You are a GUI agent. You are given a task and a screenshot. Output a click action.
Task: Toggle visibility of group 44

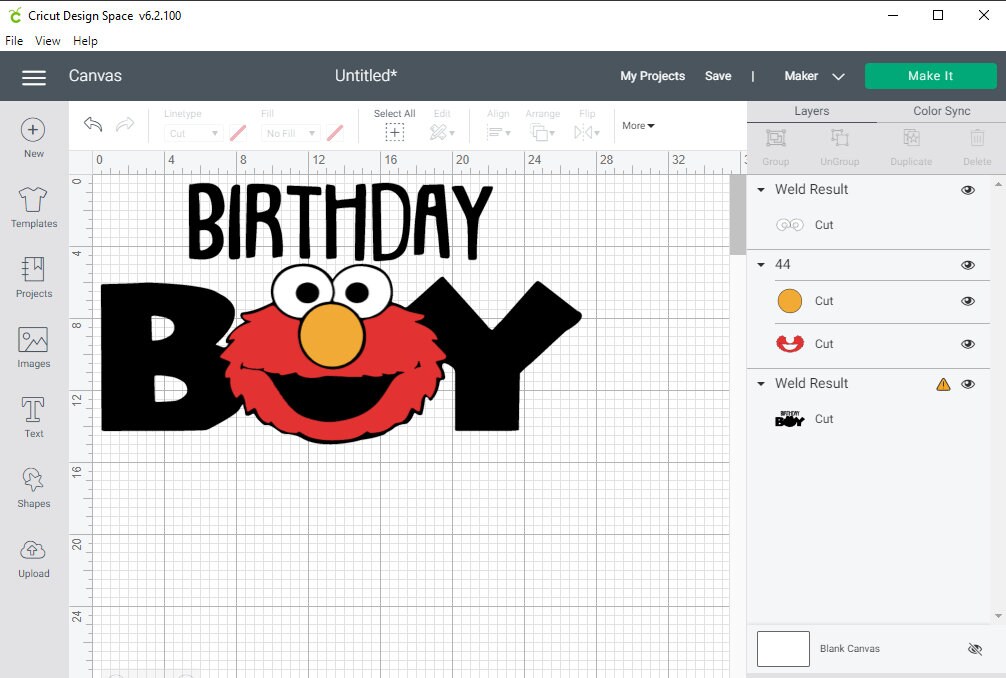click(968, 265)
